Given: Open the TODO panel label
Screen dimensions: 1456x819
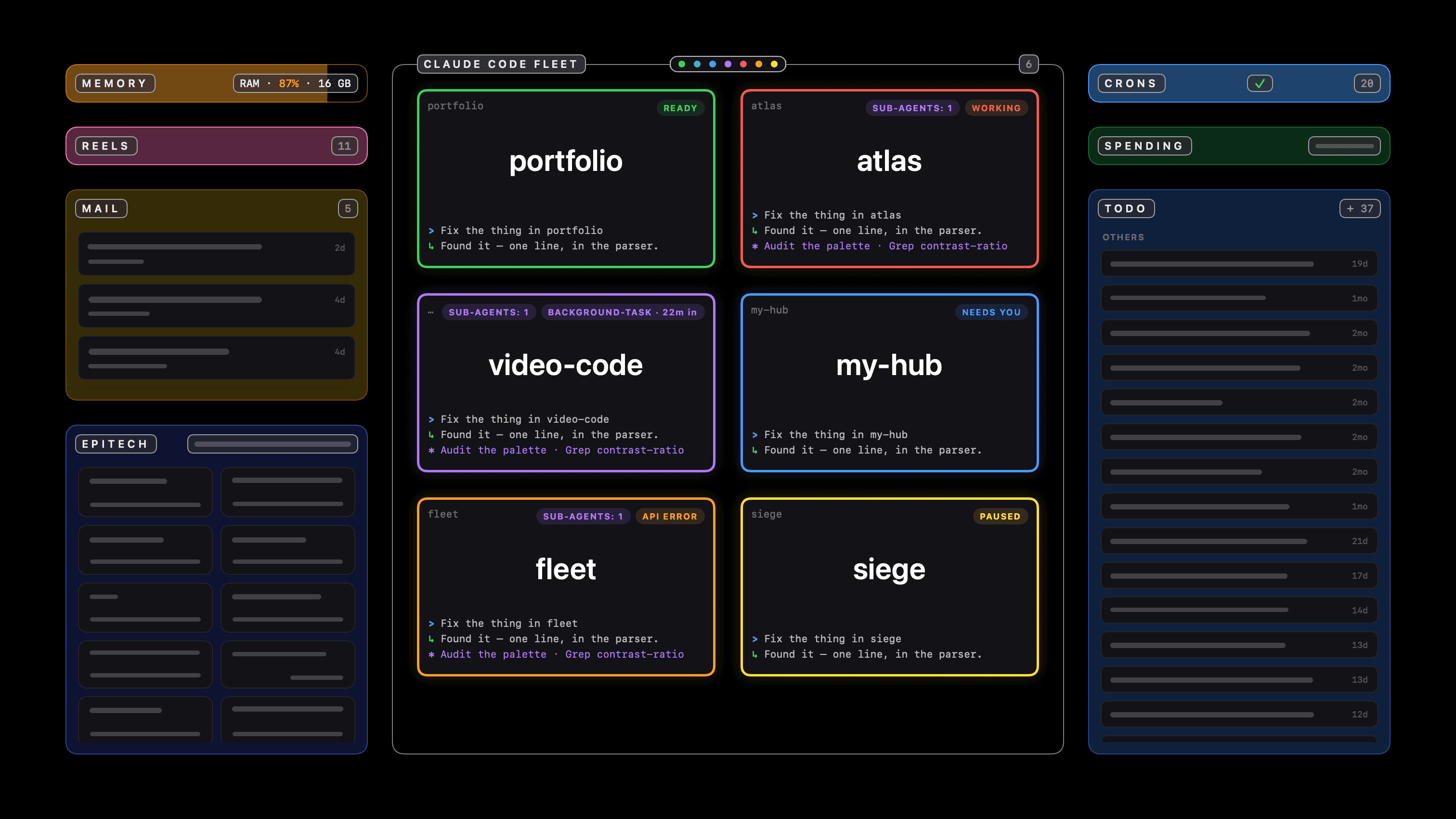Looking at the screenshot, I should (x=1126, y=208).
